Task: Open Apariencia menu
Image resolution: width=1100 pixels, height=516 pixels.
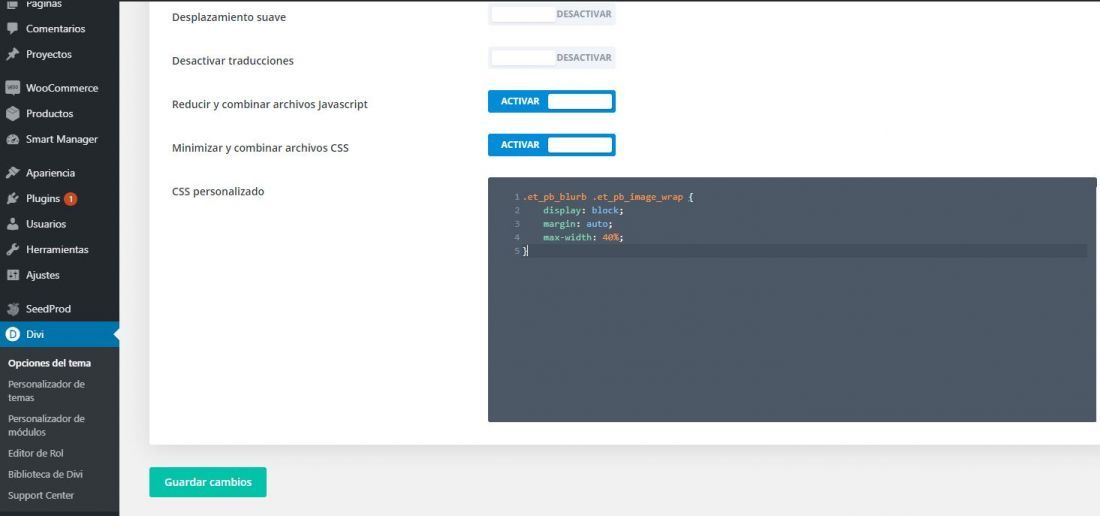Action: coord(51,173)
